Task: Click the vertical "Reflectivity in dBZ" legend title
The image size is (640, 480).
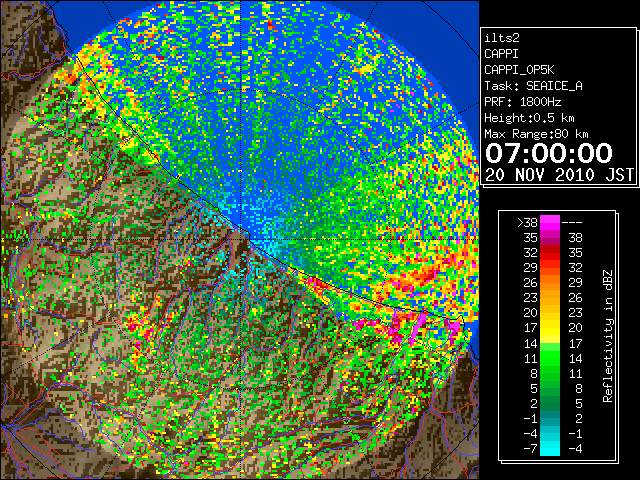Action: click(x=607, y=336)
